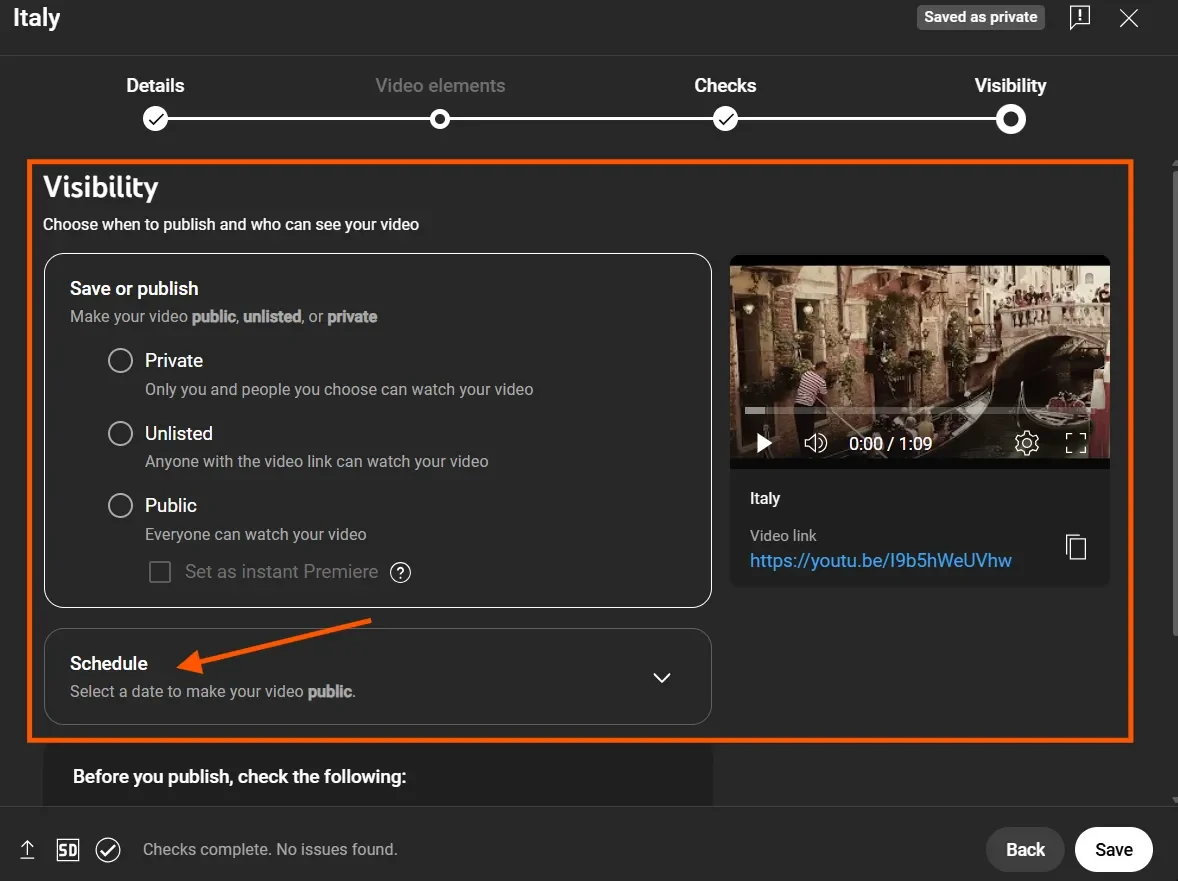Expand the Schedule section chevron
This screenshot has height=881, width=1178.
pyautogui.click(x=662, y=677)
